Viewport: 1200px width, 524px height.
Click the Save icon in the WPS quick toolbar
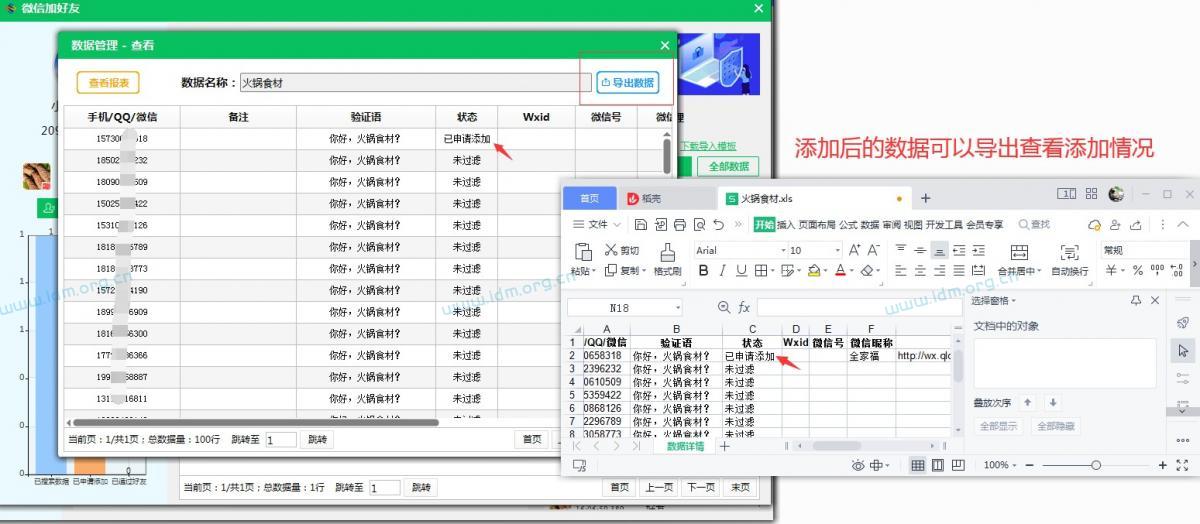pos(641,224)
